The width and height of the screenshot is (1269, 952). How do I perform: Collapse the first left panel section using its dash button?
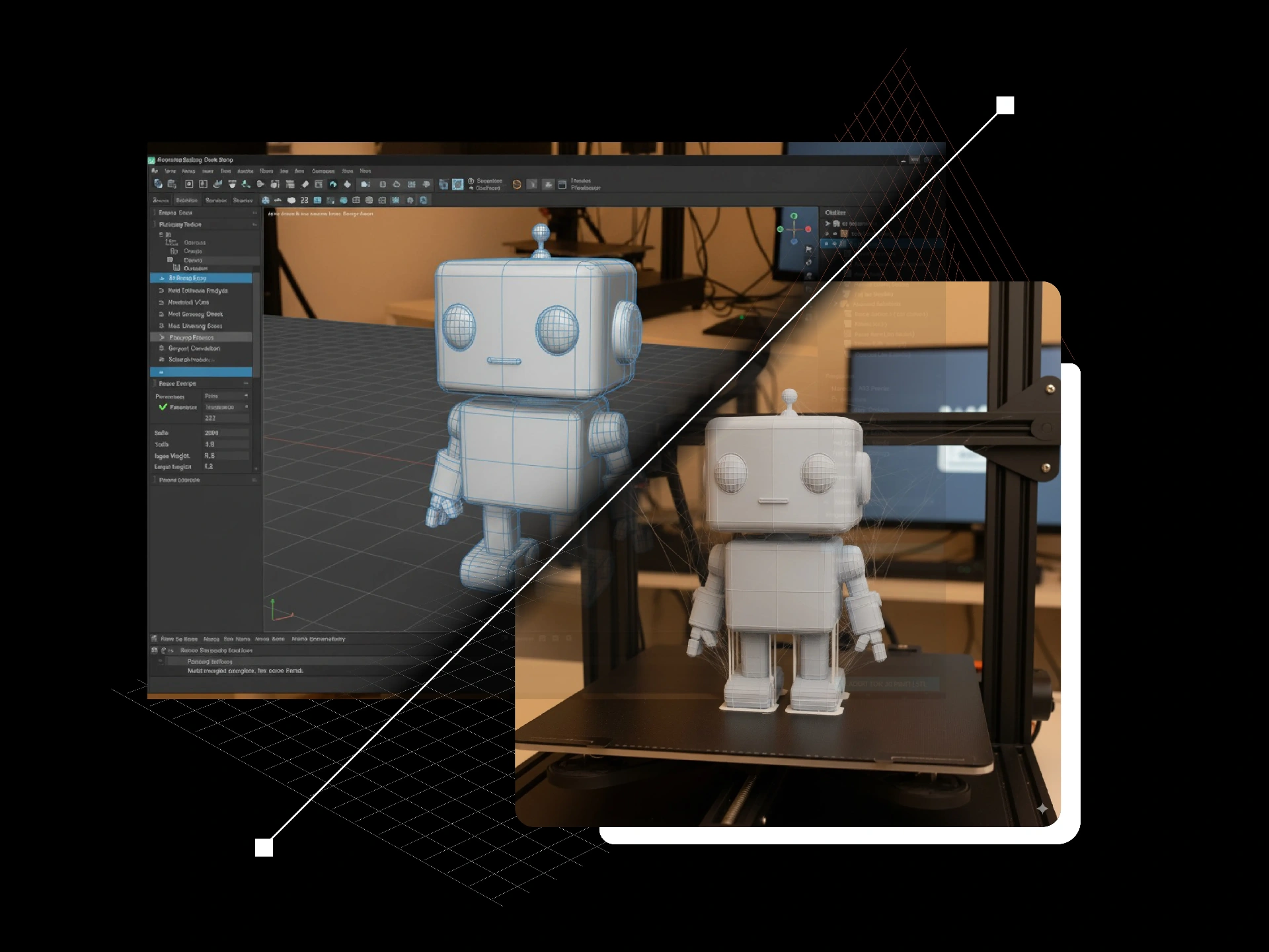(x=254, y=213)
